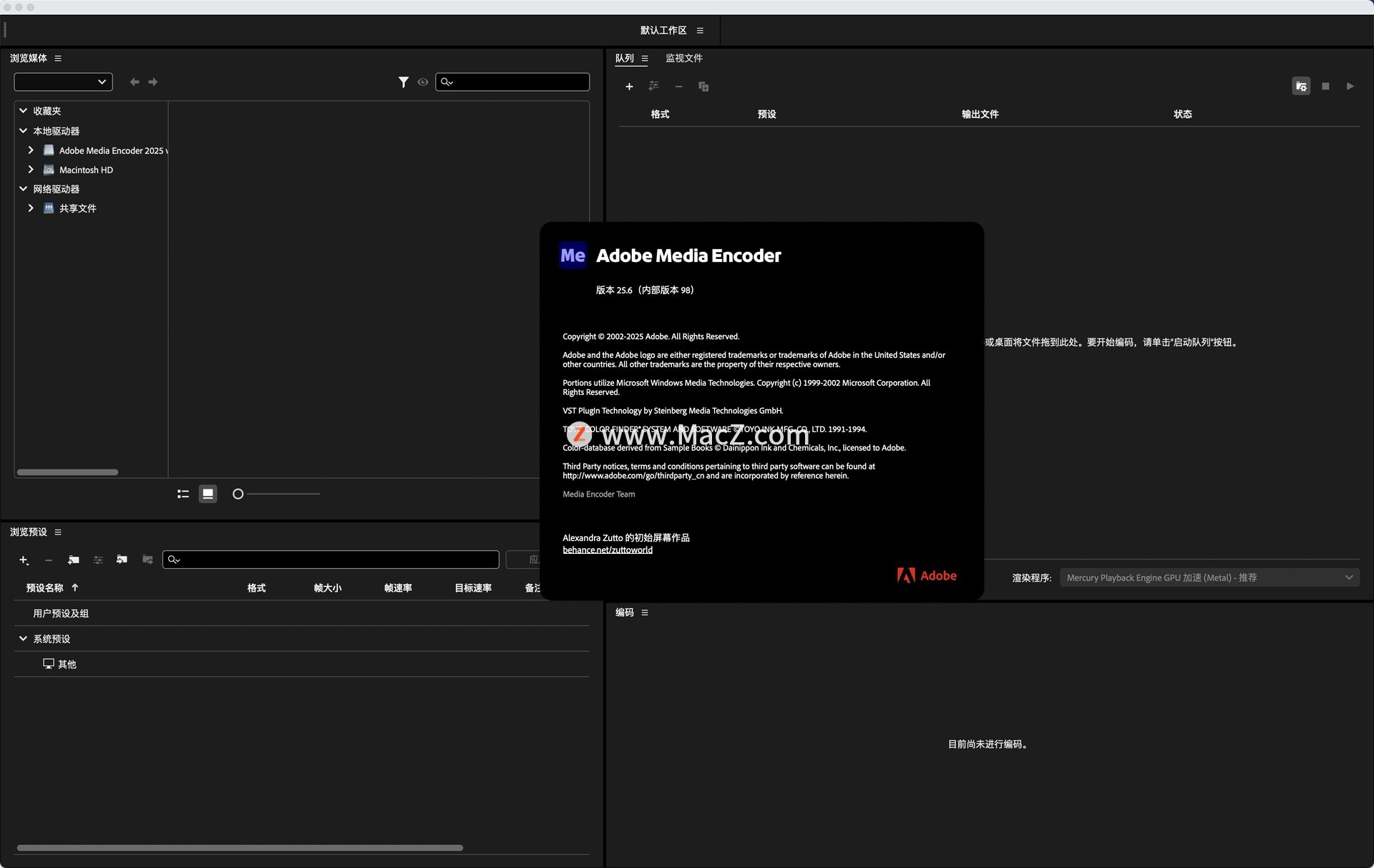1374x868 pixels.
Task: Click the add source plus icon in queue
Action: [x=629, y=87]
